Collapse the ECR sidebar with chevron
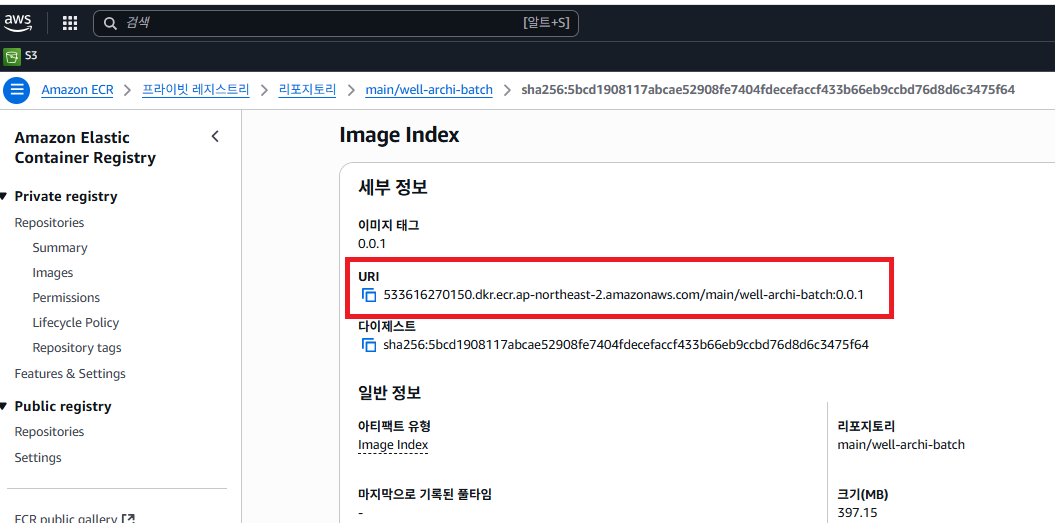Image resolution: width=1055 pixels, height=523 pixels. coord(215,137)
